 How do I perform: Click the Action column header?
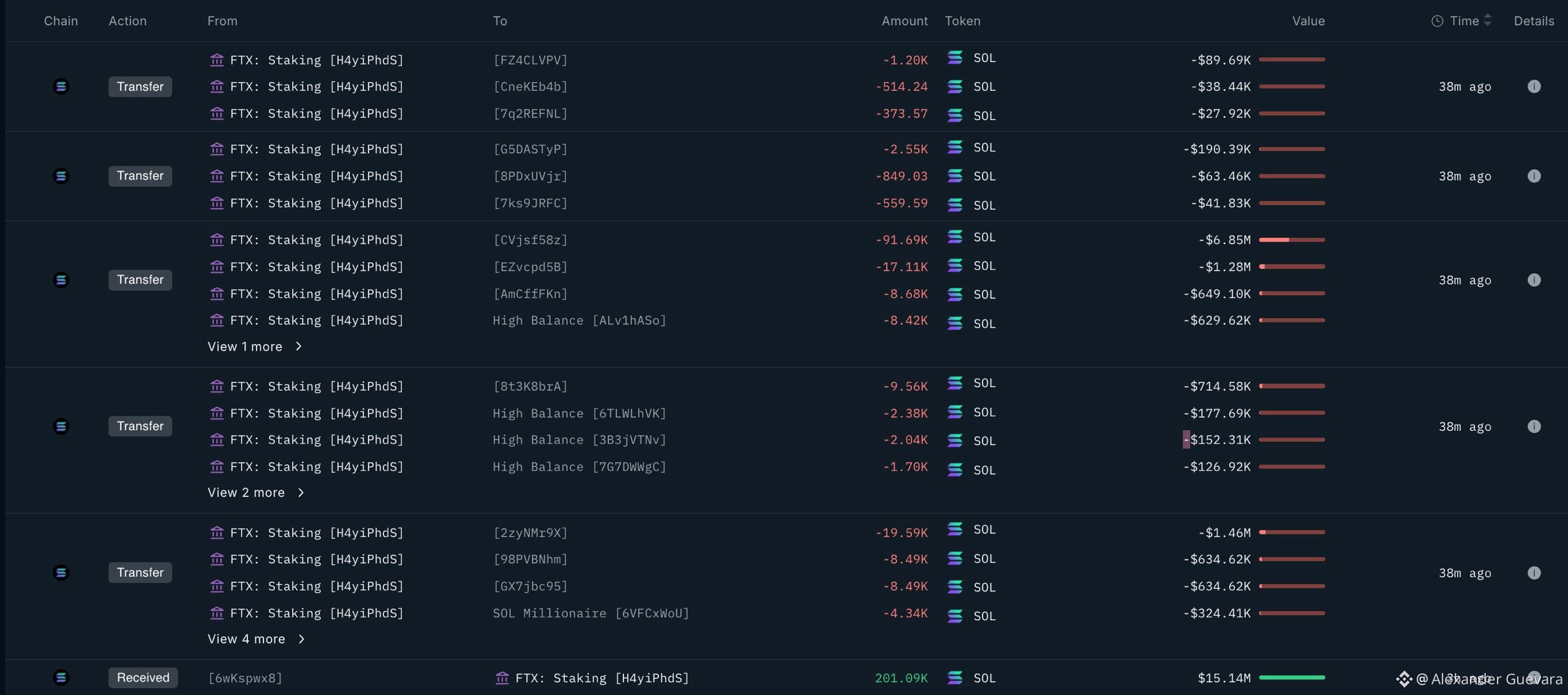(127, 21)
